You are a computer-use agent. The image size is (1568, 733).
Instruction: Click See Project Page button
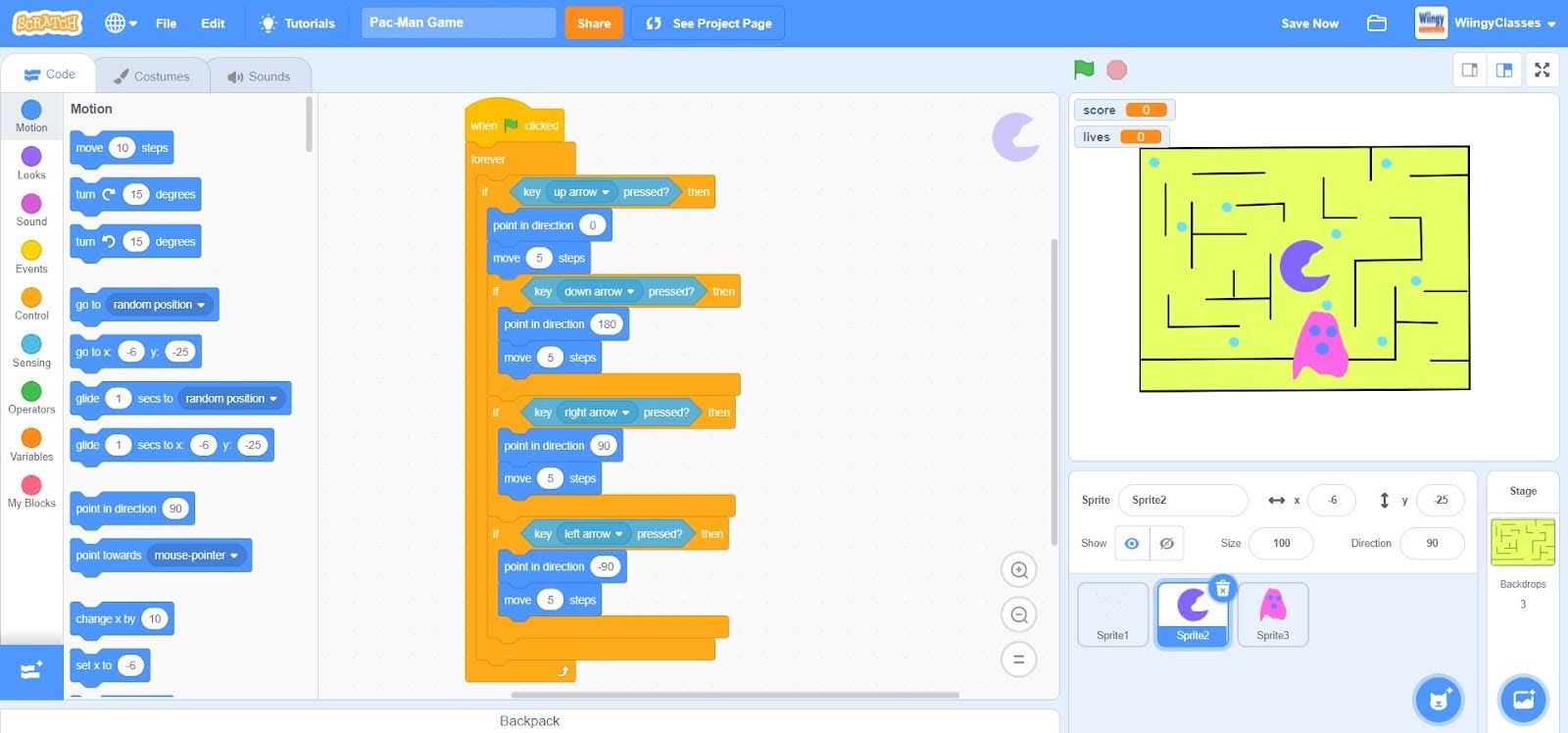tap(708, 23)
